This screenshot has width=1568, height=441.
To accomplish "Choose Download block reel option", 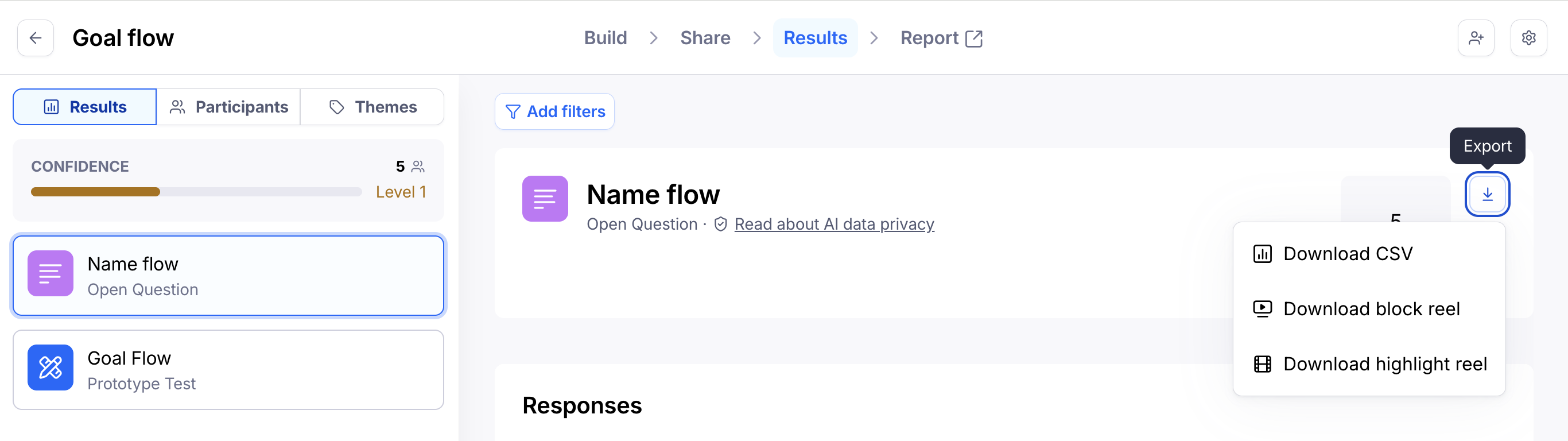I will click(1371, 309).
